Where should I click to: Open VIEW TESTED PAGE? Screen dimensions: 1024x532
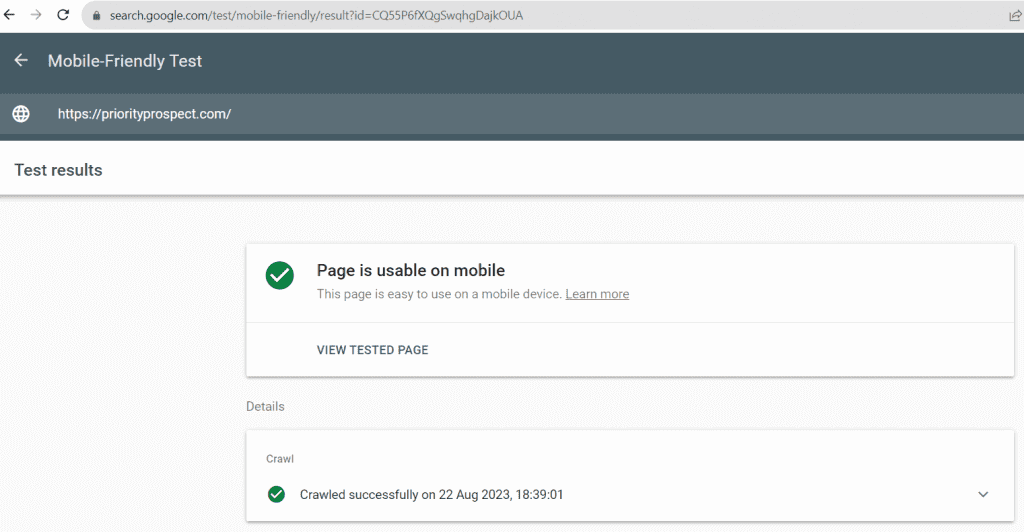coord(372,350)
